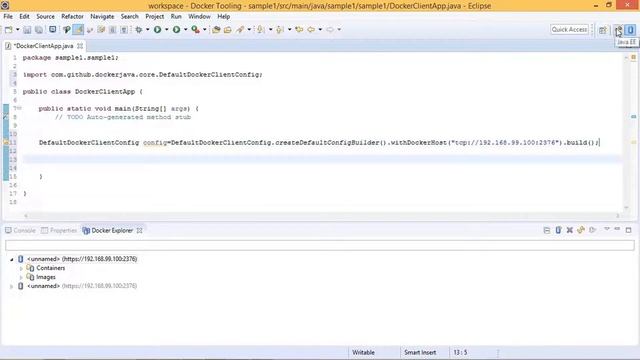Viewport: 640px width, 360px height.
Task: Open the Project menu
Action: coord(155,16)
